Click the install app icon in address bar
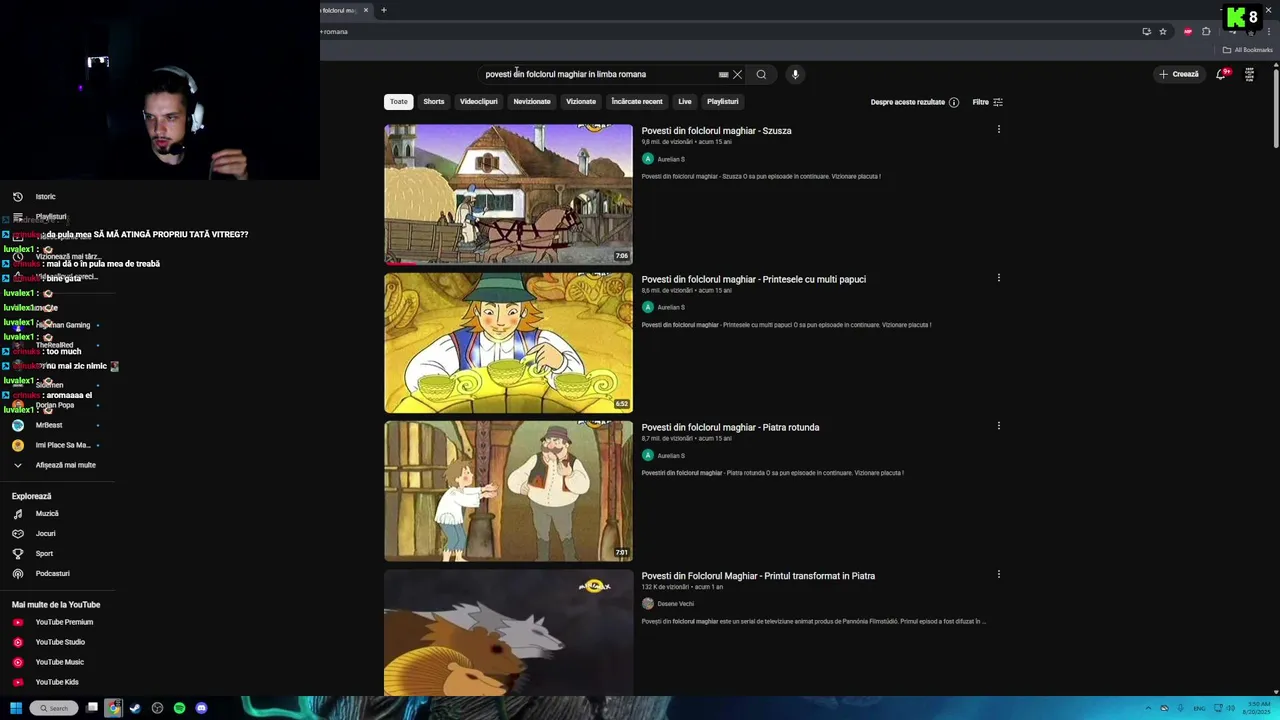 tap(1146, 32)
